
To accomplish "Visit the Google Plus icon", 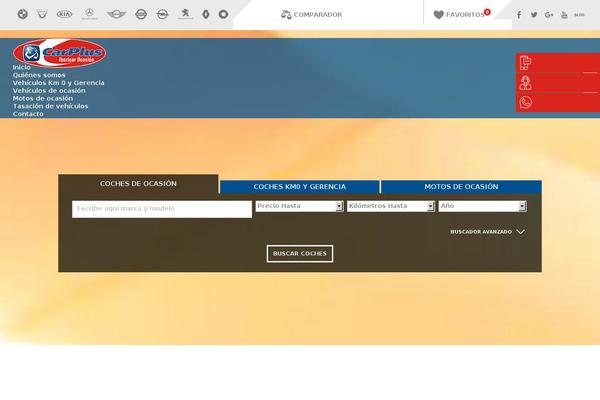I will click(549, 15).
